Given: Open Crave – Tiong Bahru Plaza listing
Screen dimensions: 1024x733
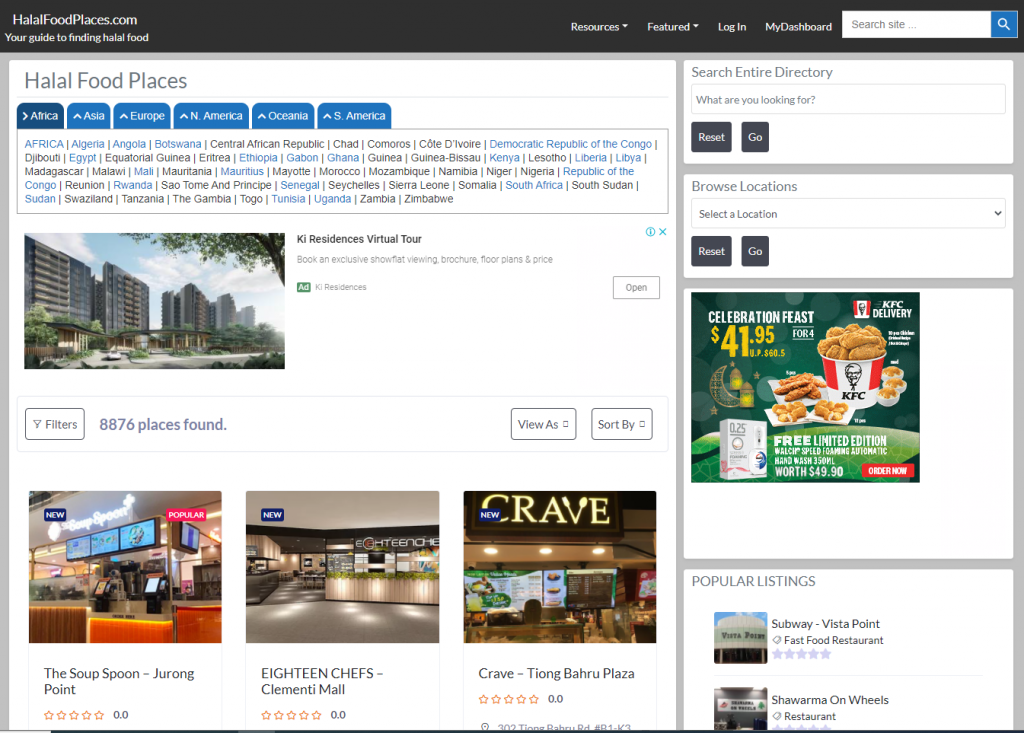Looking at the screenshot, I should click(x=556, y=673).
